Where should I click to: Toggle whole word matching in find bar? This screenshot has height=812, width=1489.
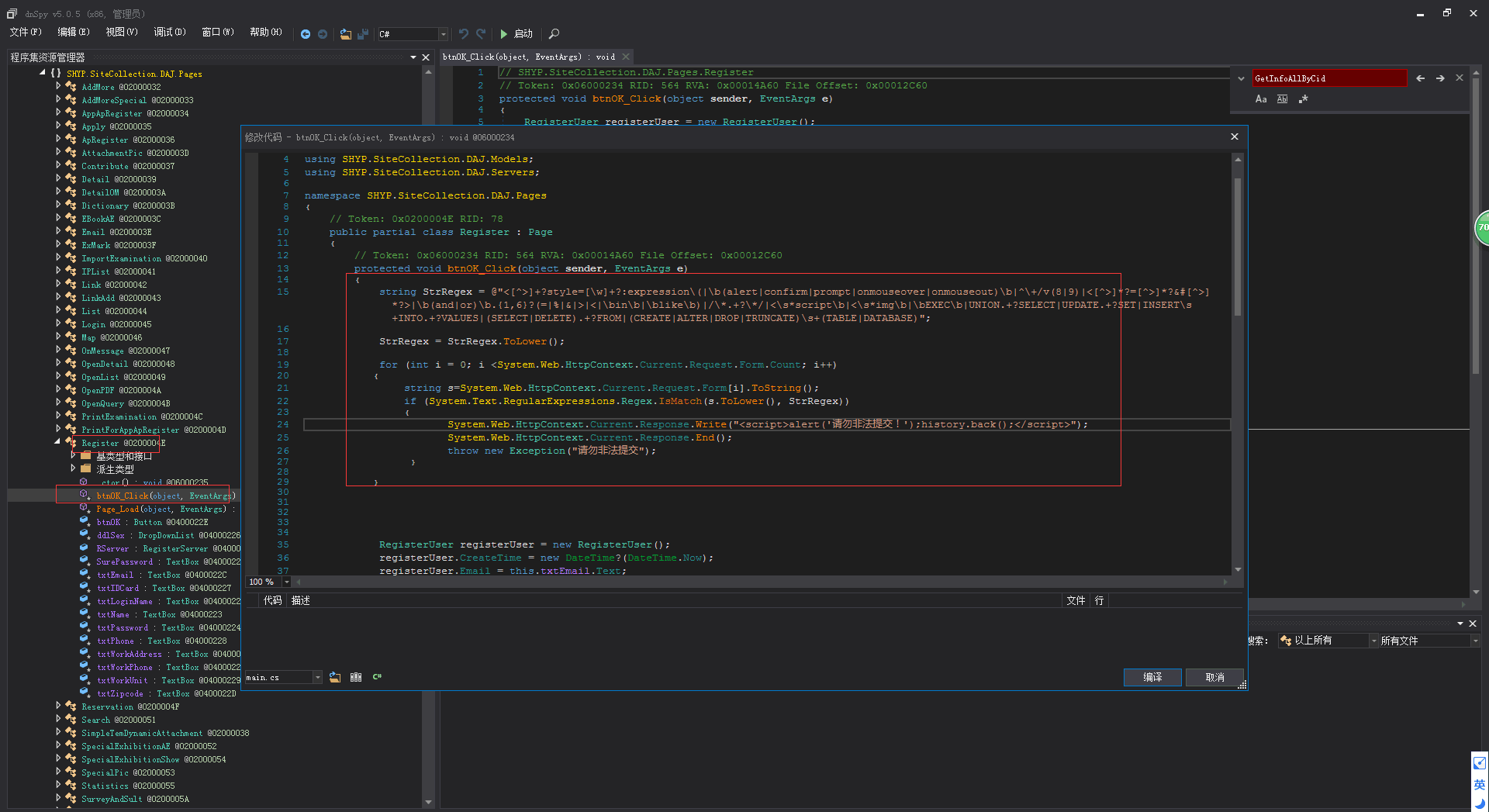tap(1282, 99)
